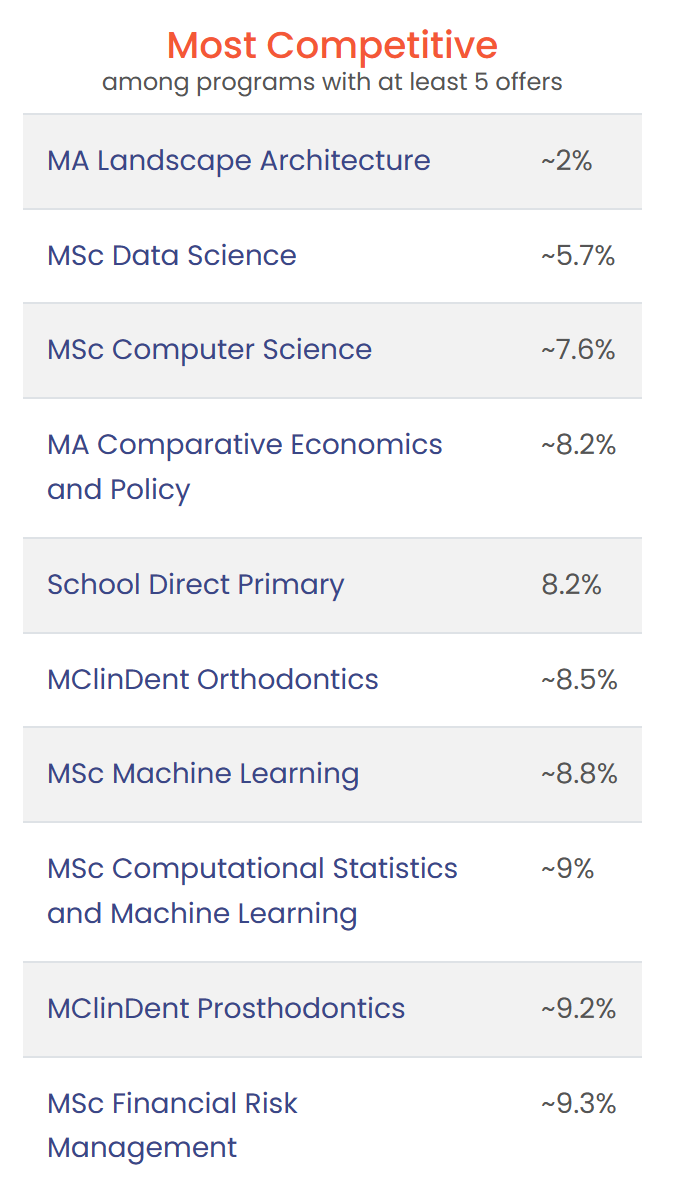
Task: Click the ~2% rate for Landscape Architecture
Action: coord(567,161)
